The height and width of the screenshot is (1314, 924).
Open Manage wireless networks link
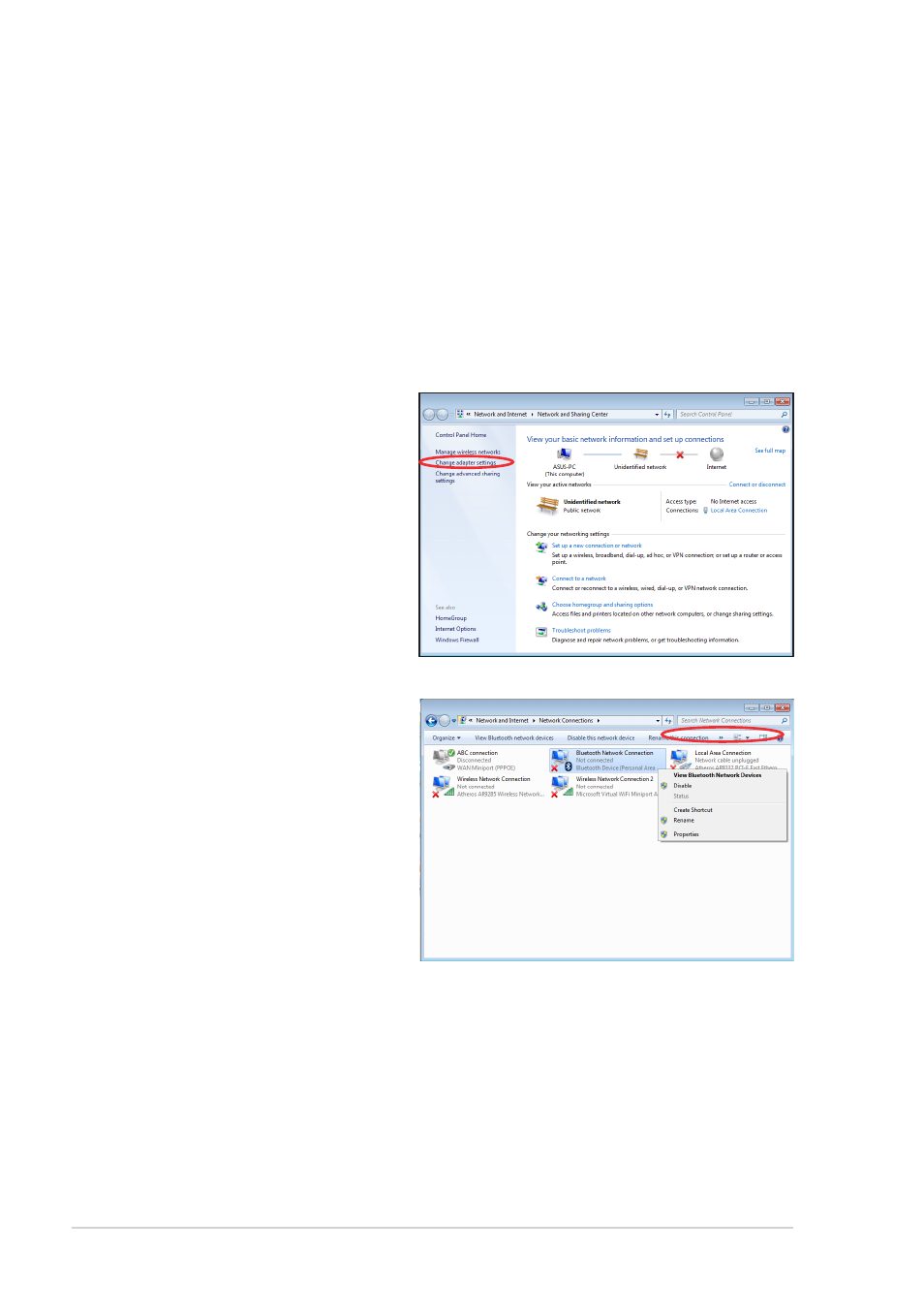coord(468,453)
